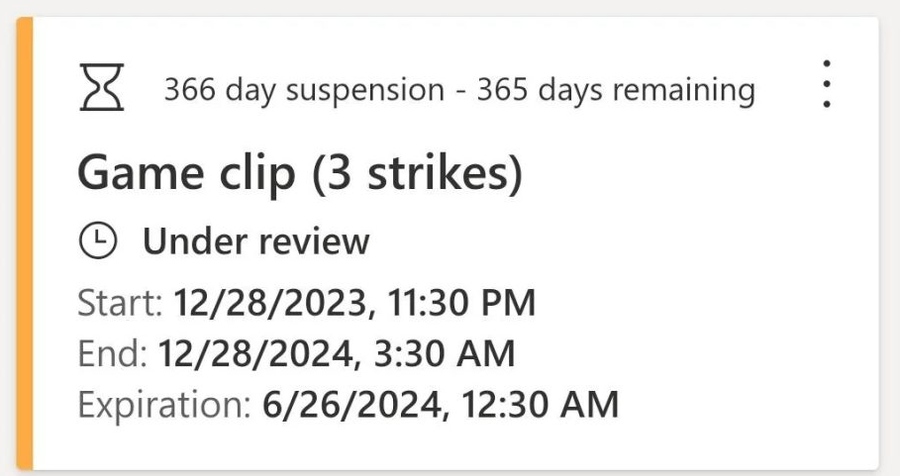The height and width of the screenshot is (476, 900).
Task: Click the hourglass suspension icon
Action: [102, 87]
